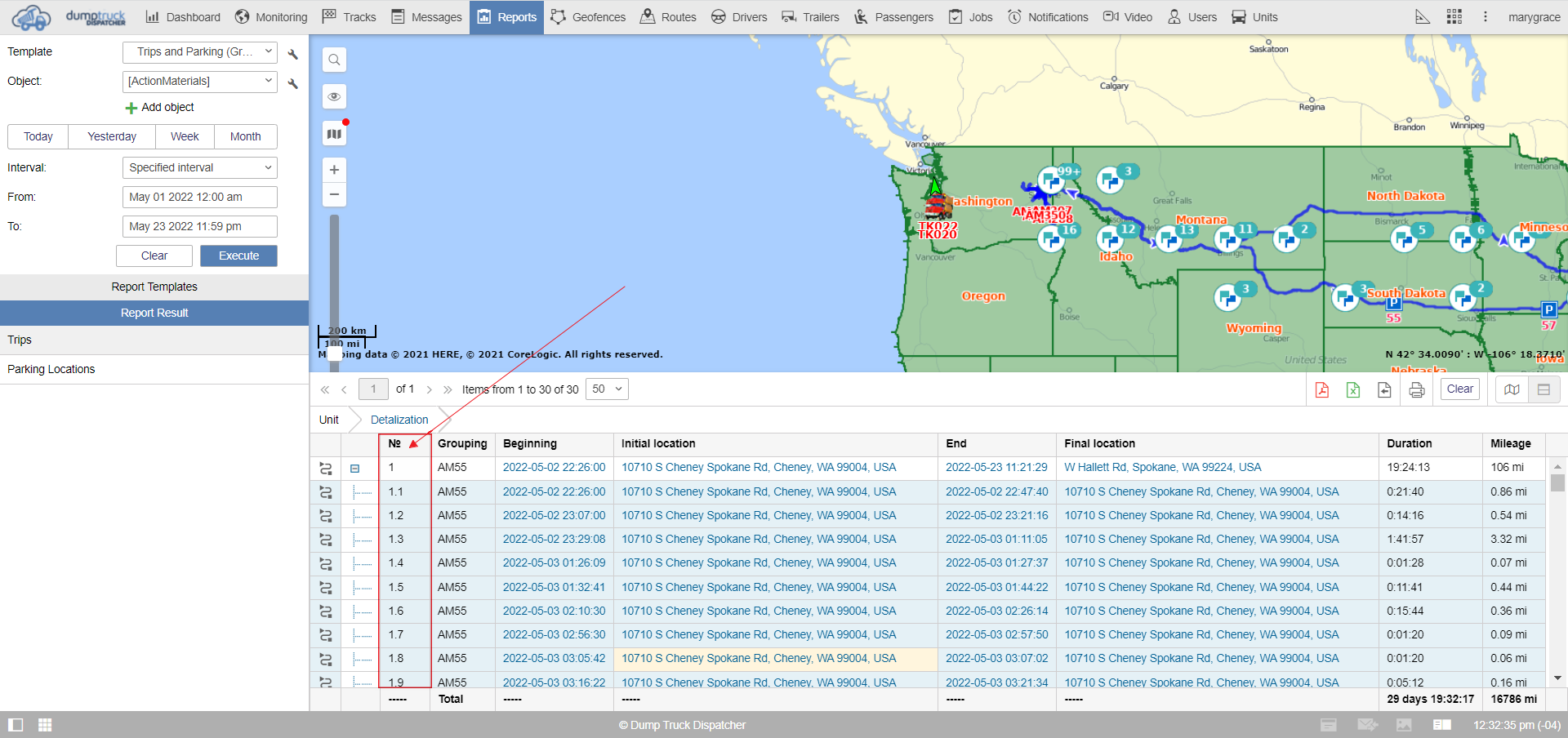1568x738 pixels.
Task: Export report to Excel icon
Action: 1352,390
